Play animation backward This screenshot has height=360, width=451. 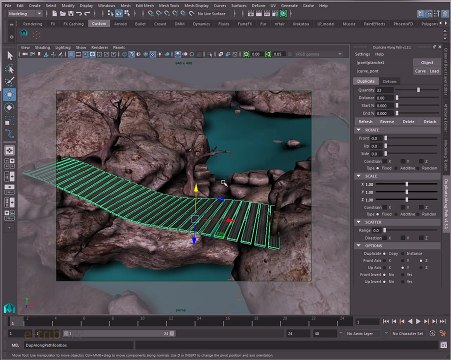point(410,321)
